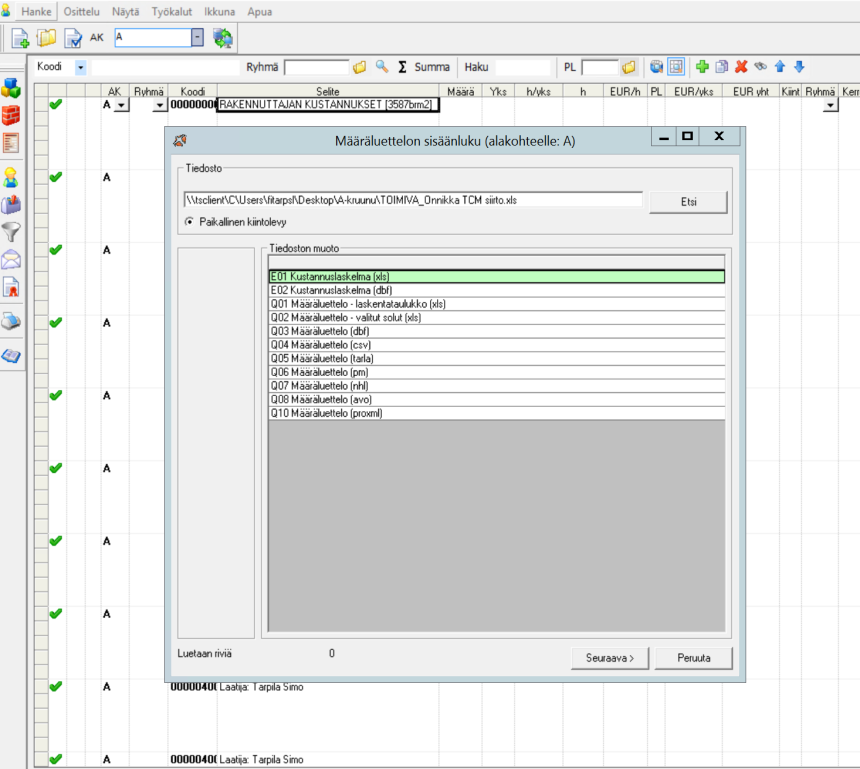Click the Selite column header

[x=328, y=91]
